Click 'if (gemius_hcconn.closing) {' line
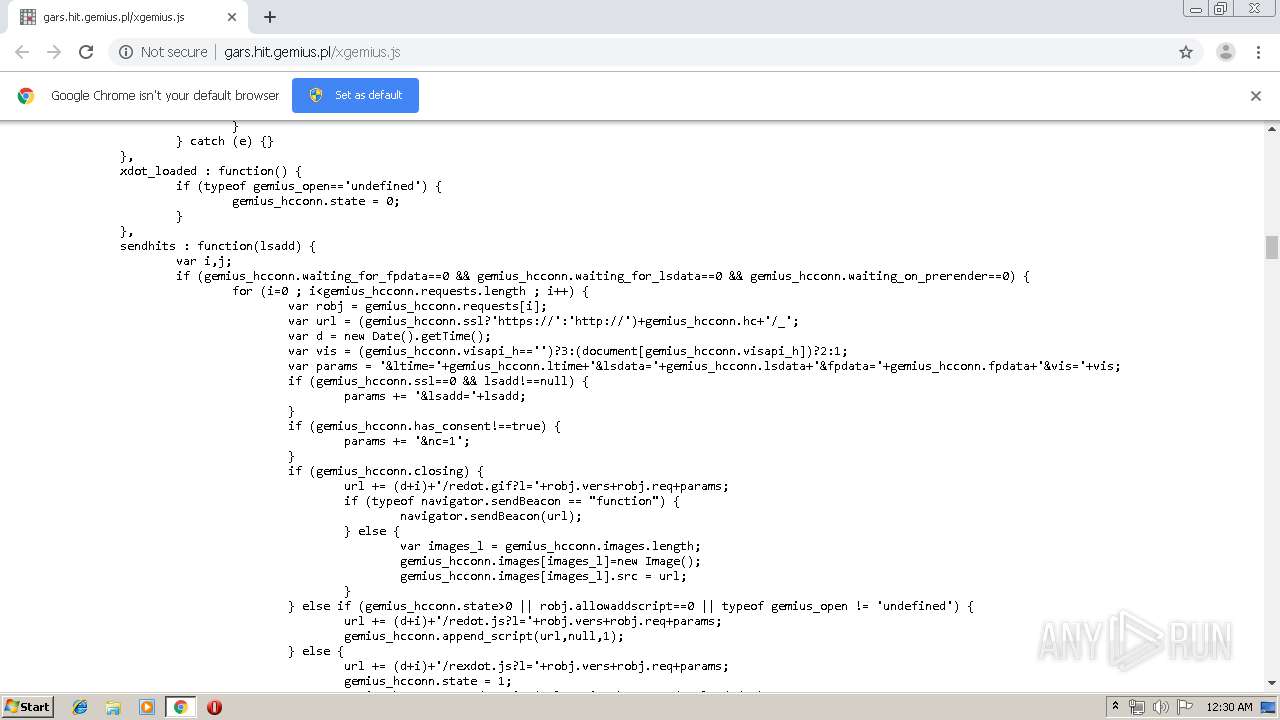The height and width of the screenshot is (720, 1280). point(386,471)
